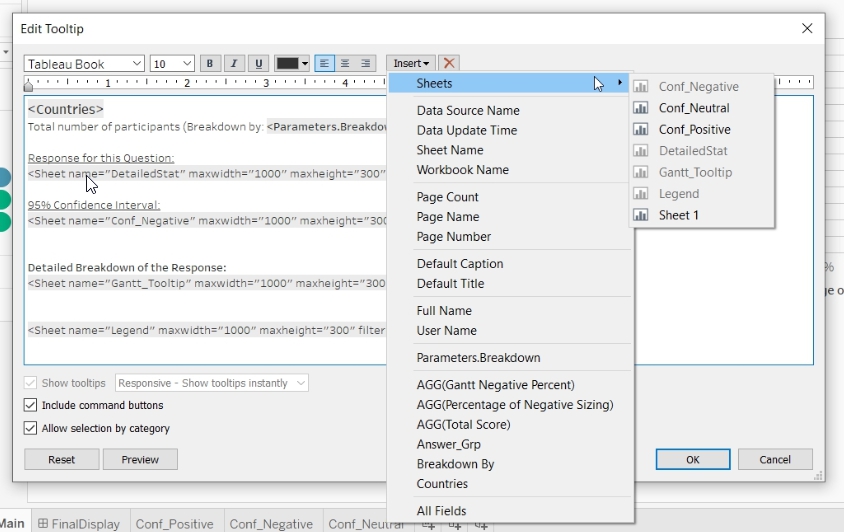
Task: Toggle bold text formatting
Action: (x=210, y=64)
